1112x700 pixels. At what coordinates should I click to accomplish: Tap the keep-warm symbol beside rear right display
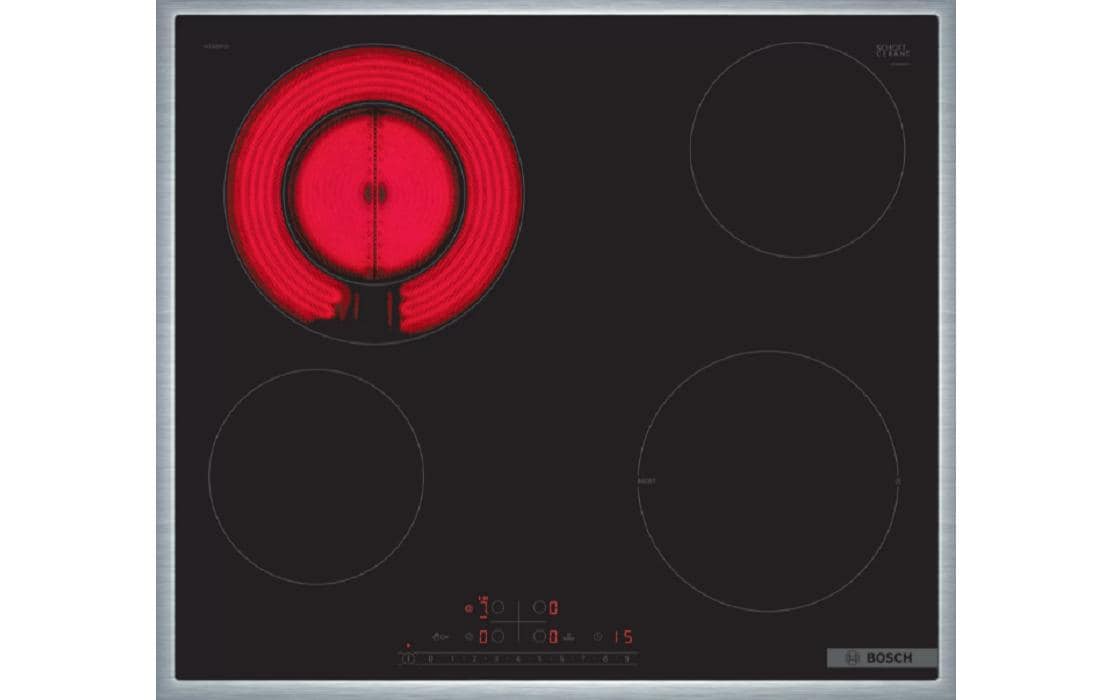click(570, 636)
